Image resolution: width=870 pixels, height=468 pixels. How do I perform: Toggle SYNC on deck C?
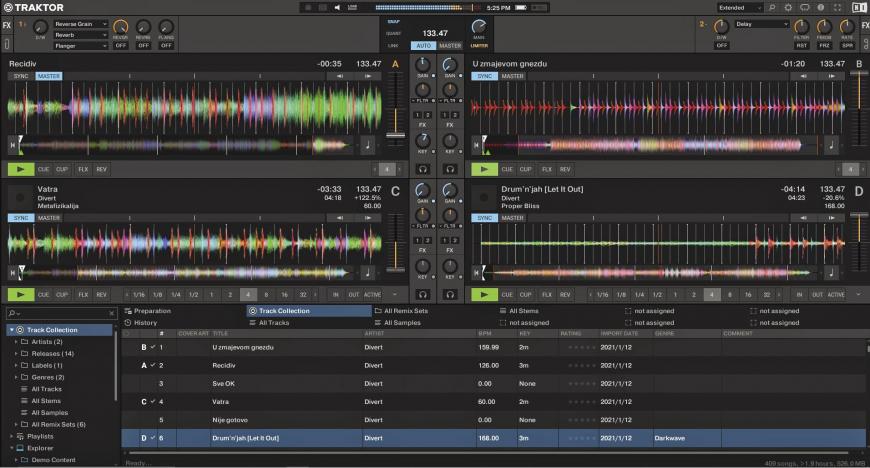tap(21, 218)
